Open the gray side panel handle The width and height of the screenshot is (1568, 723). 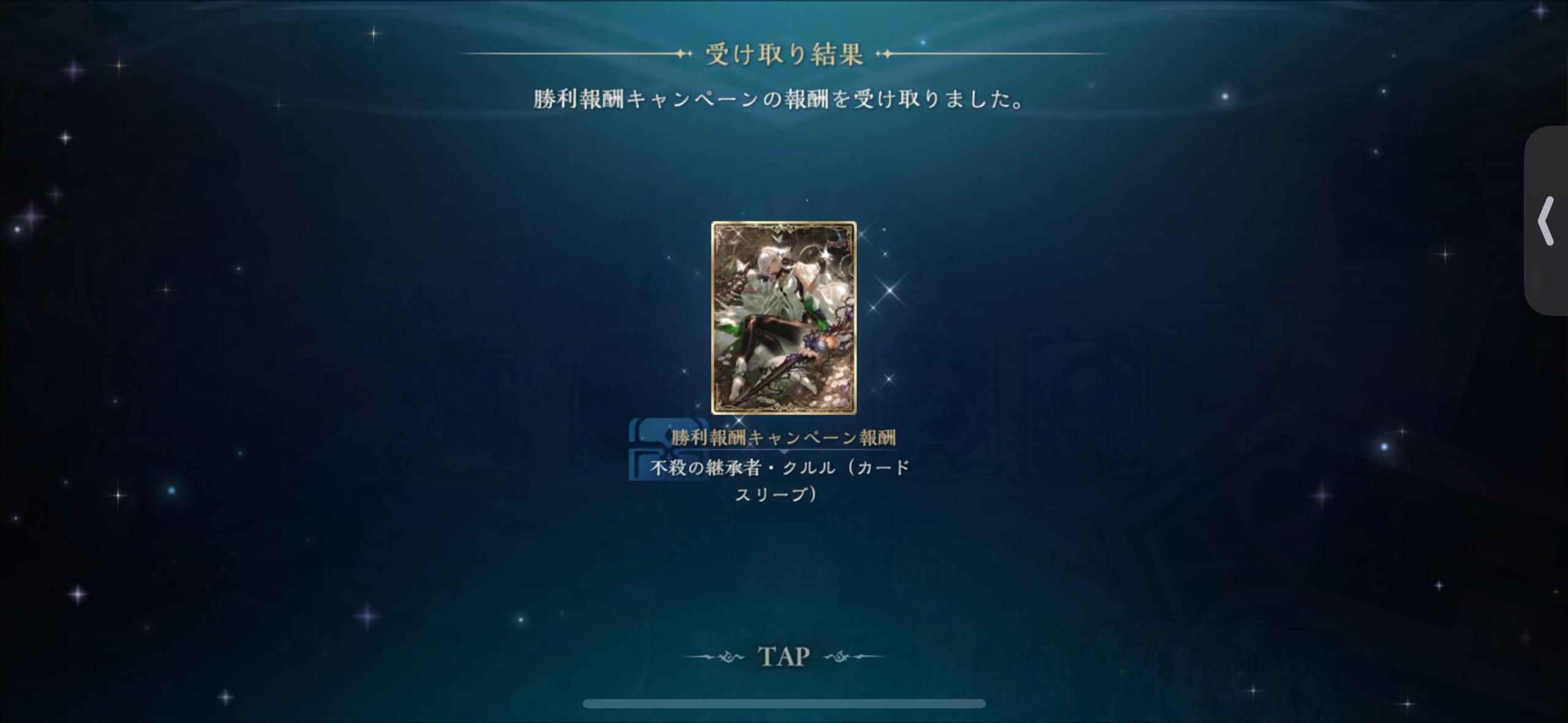click(x=1546, y=221)
